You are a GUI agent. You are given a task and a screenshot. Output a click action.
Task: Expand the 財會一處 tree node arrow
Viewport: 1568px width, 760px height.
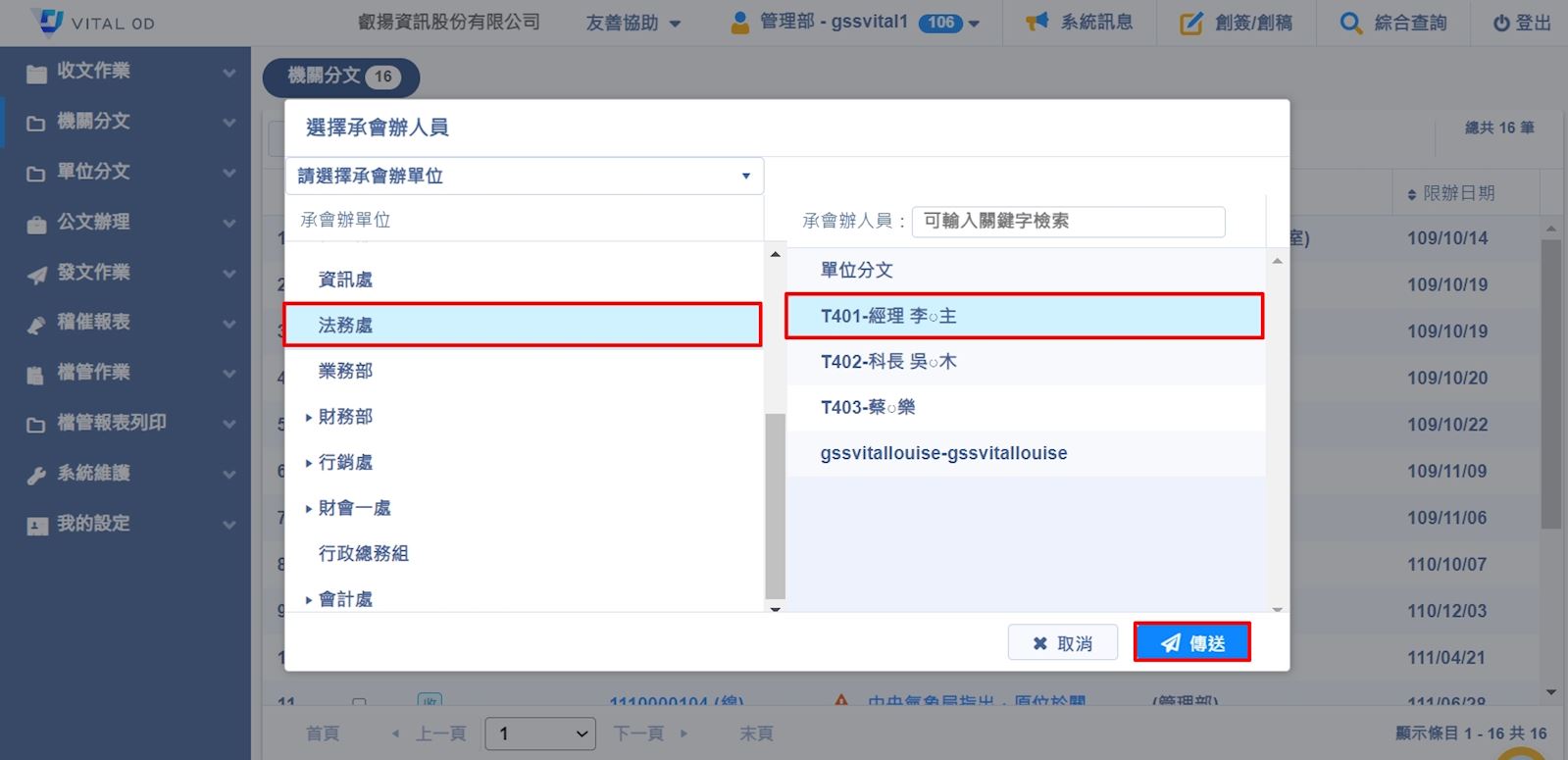(x=309, y=509)
